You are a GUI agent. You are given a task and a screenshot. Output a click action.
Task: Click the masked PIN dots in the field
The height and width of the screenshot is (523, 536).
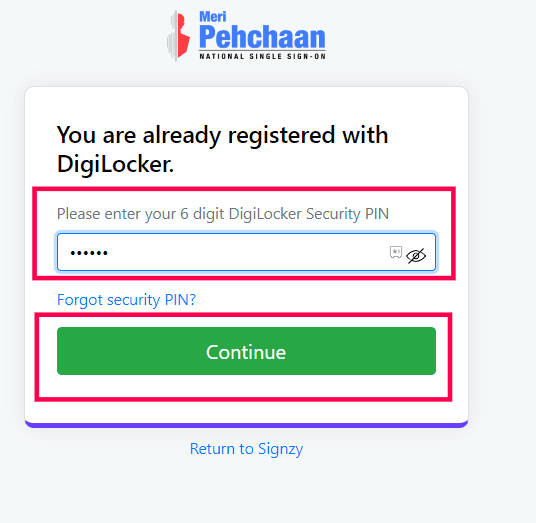89,253
